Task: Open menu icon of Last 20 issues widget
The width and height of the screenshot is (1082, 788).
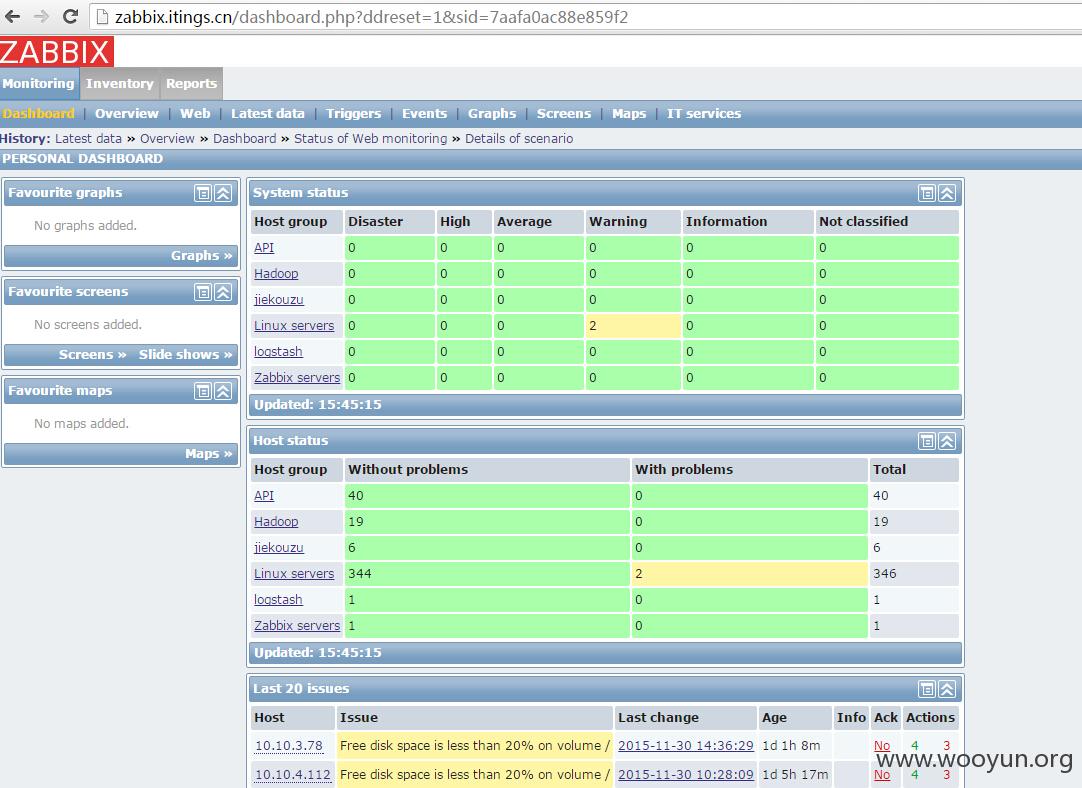Action: click(927, 689)
